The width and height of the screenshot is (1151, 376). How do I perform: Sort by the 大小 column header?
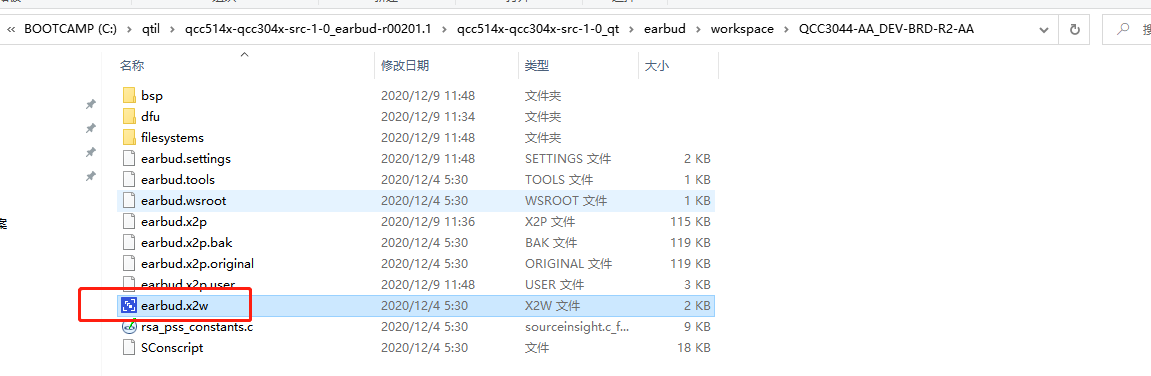pos(656,65)
